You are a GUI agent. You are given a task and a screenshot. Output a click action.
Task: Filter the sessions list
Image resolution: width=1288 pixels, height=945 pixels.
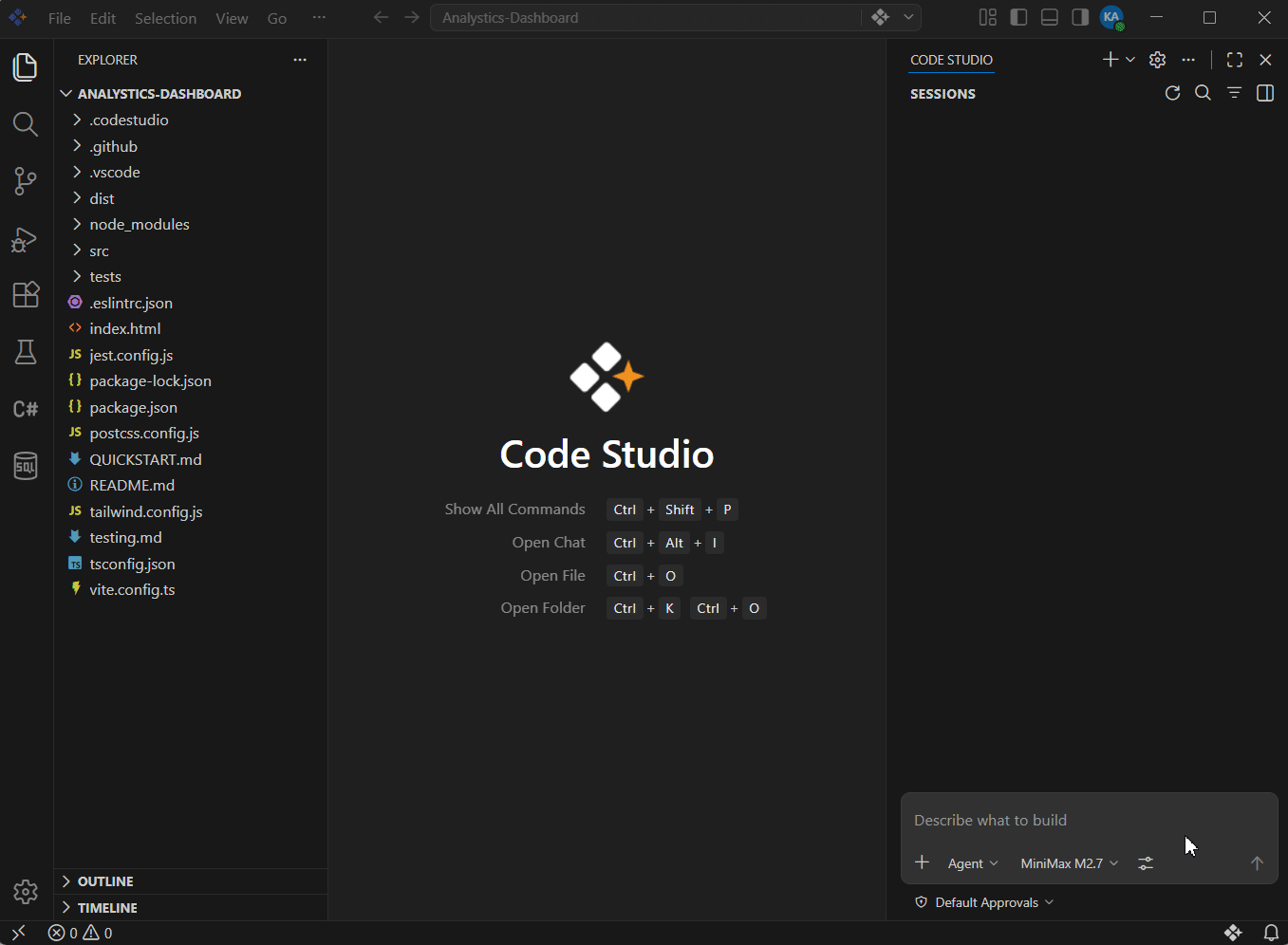click(x=1234, y=93)
